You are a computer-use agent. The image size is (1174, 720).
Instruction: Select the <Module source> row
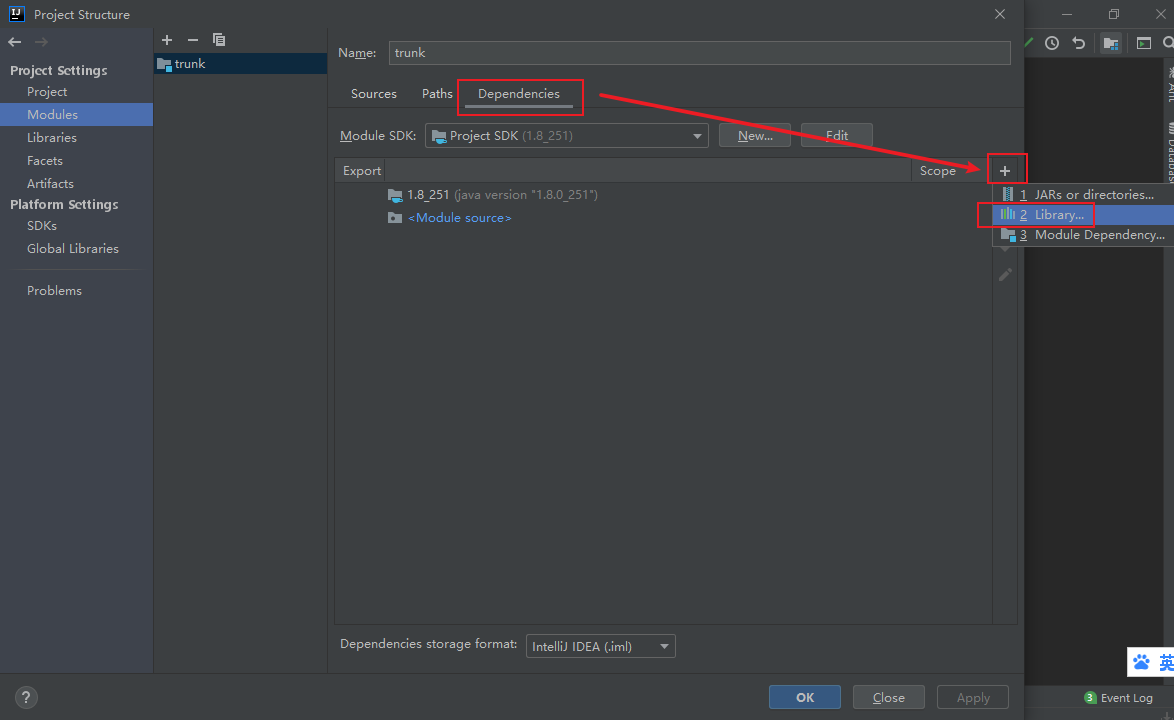663,218
